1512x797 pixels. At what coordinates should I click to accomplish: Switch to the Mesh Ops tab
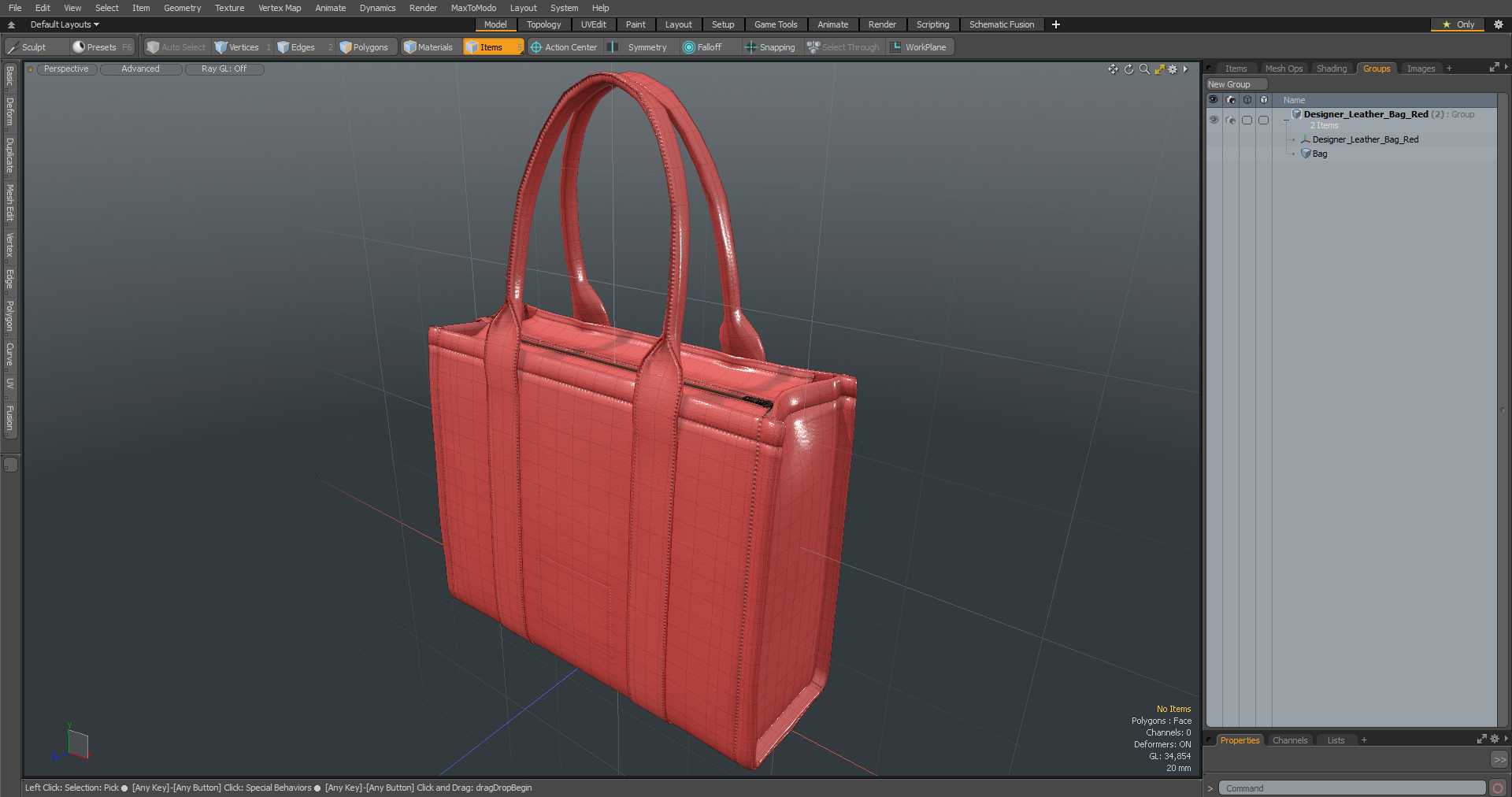tap(1284, 69)
